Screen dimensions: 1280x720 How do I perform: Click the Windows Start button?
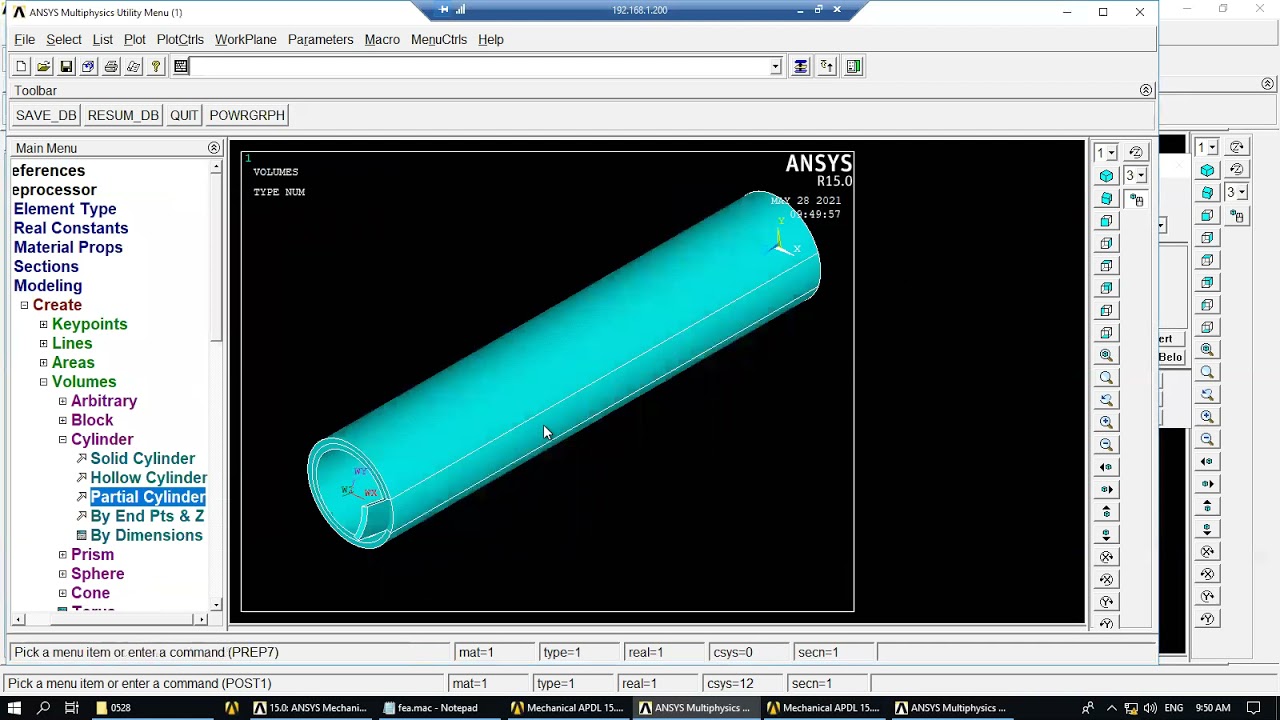[14, 708]
